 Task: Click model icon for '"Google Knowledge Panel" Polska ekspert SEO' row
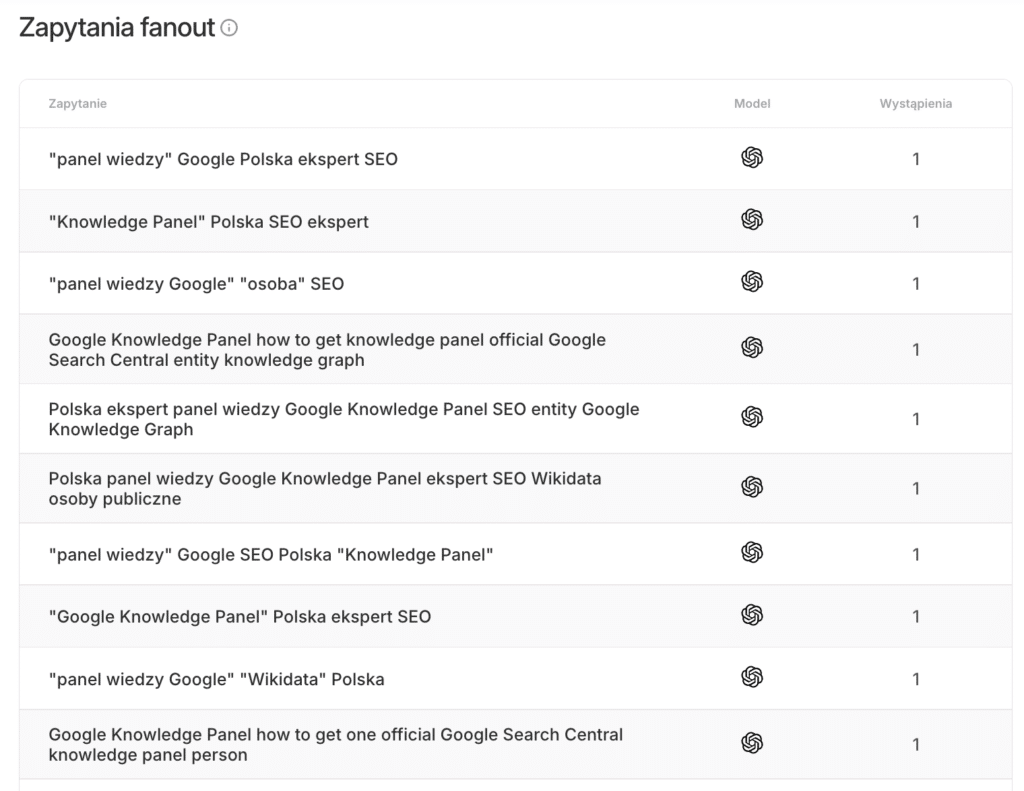[x=752, y=615]
